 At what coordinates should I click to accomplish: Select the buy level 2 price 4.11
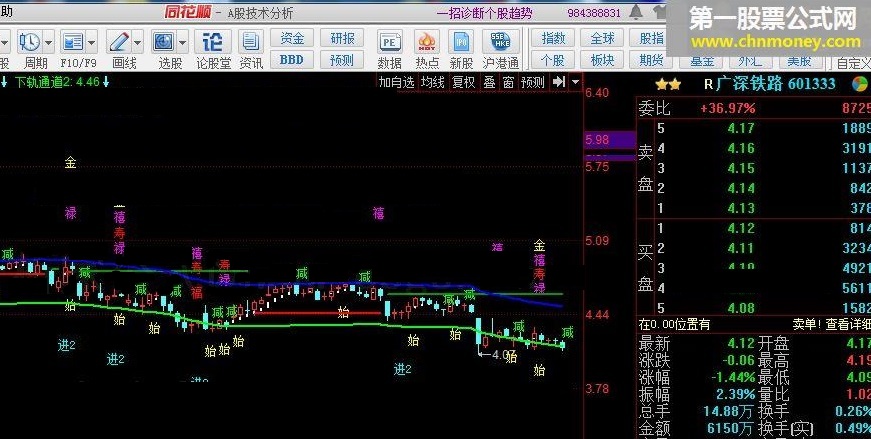coord(741,248)
